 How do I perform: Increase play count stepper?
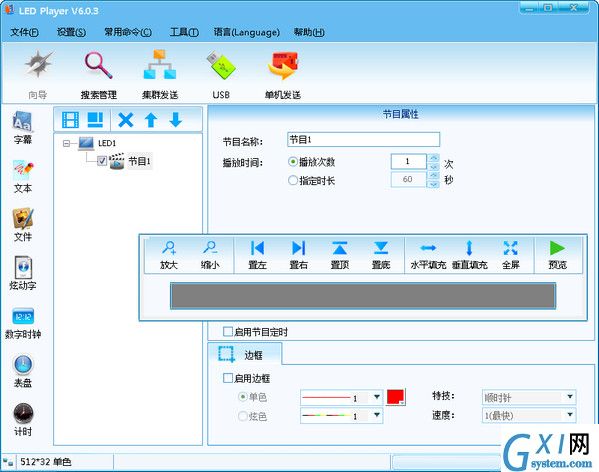(434, 158)
